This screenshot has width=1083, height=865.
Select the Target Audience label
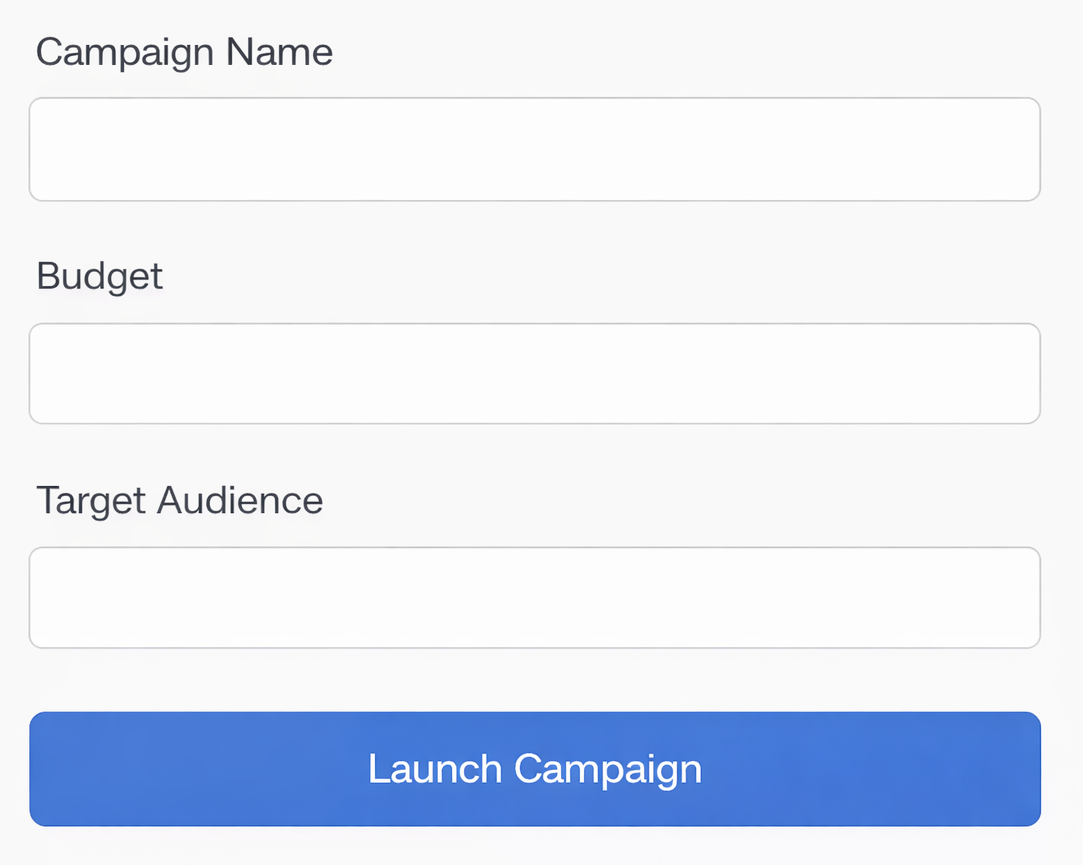coord(179,500)
